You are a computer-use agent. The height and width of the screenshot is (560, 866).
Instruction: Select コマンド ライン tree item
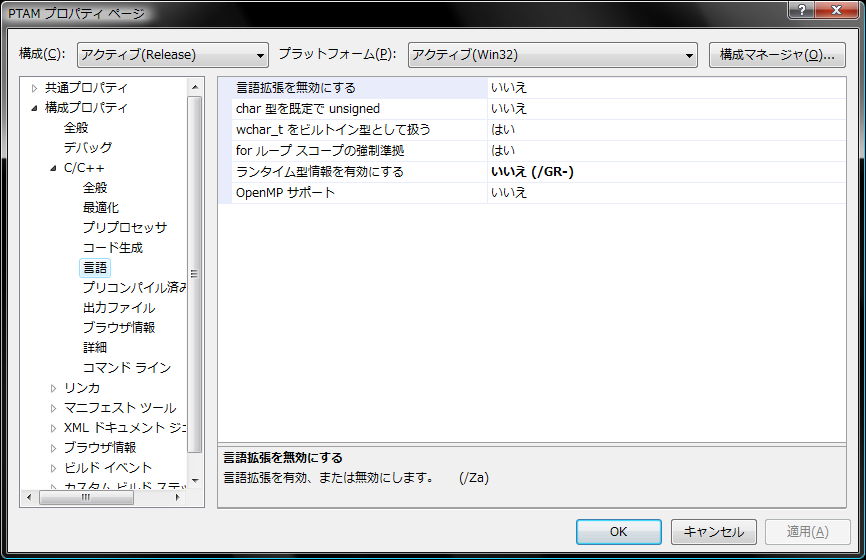pos(126,368)
